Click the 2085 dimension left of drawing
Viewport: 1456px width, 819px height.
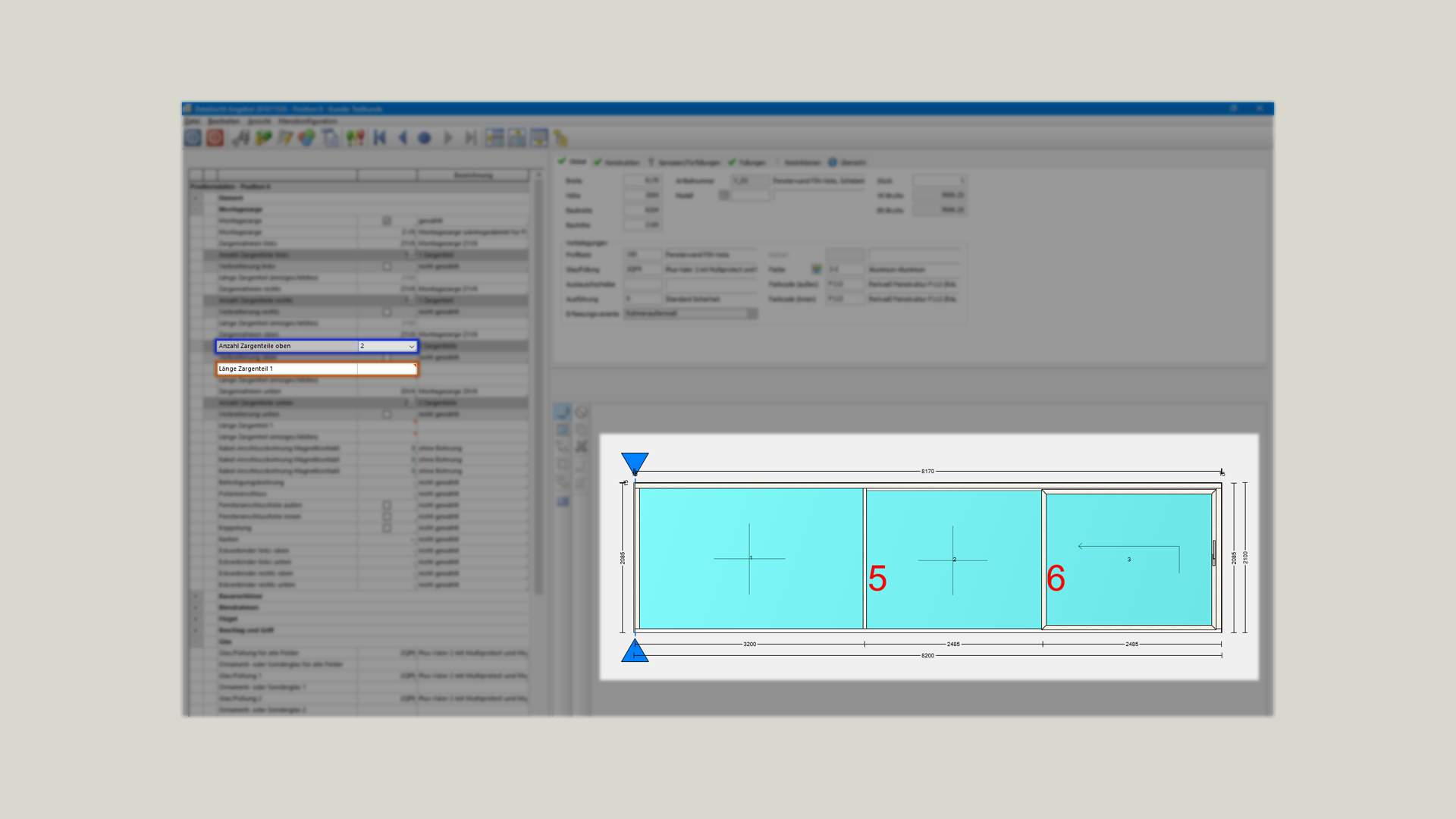point(623,557)
